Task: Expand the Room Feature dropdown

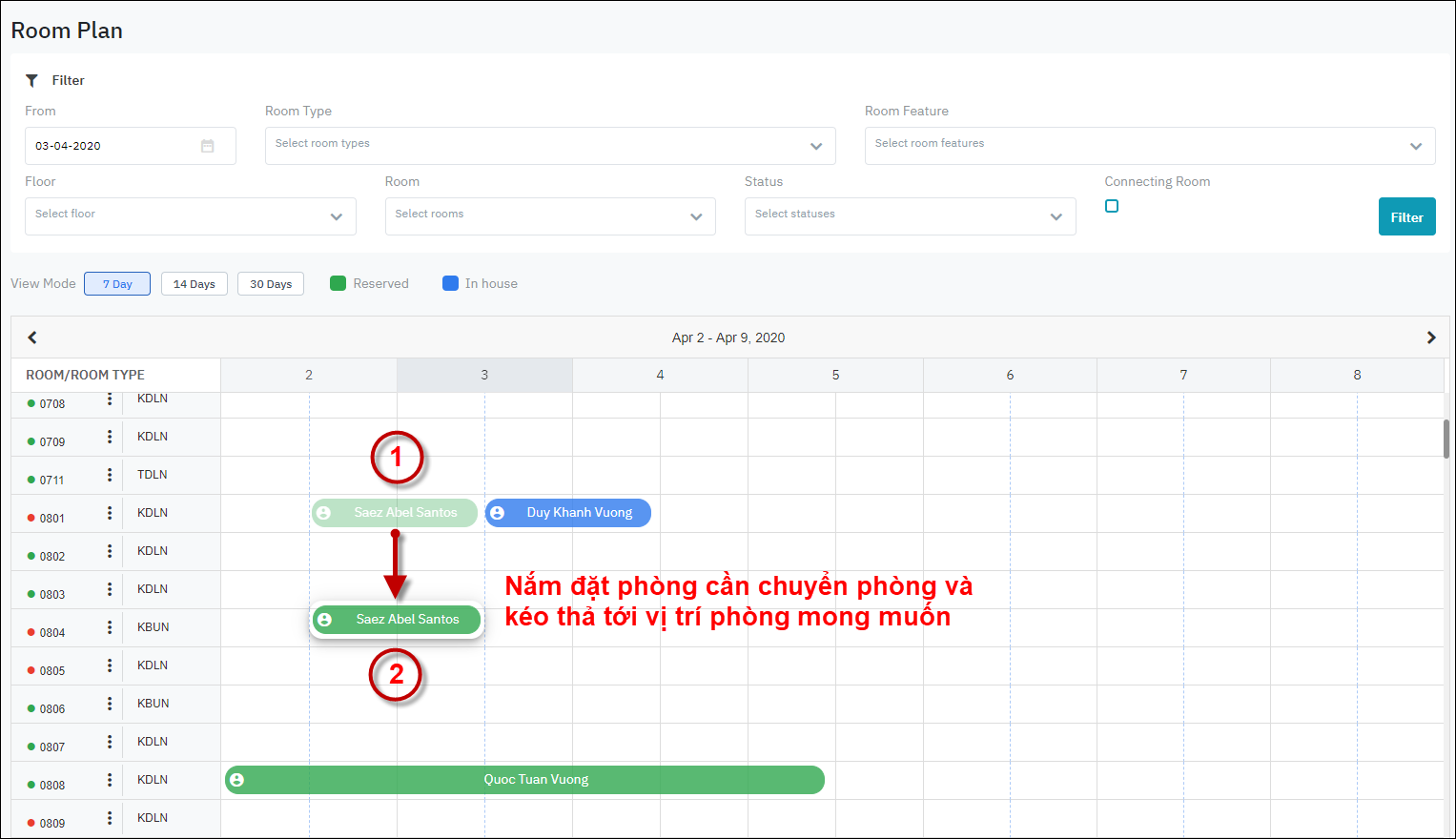Action: (1415, 146)
